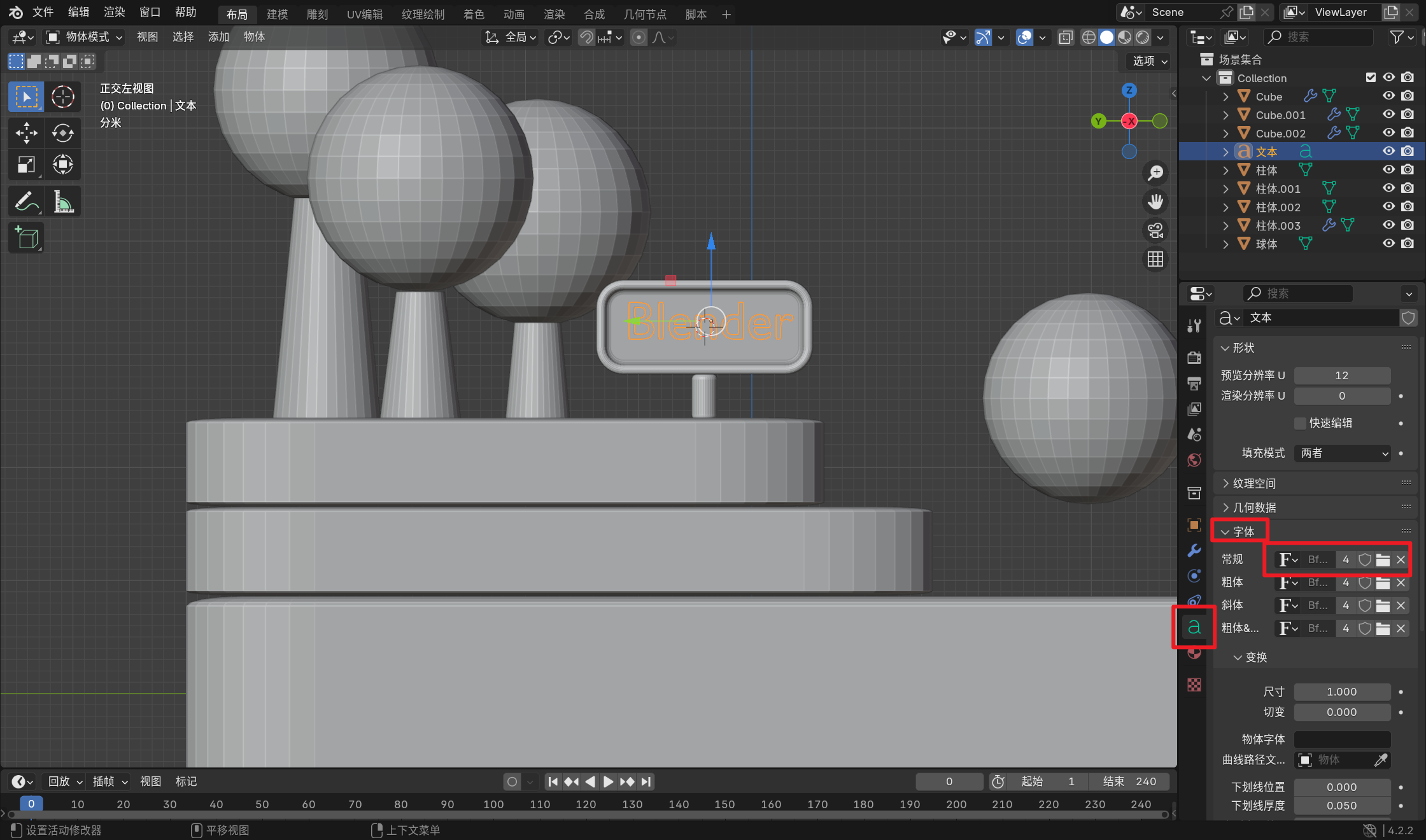The height and width of the screenshot is (840, 1426).
Task: Uncheck Collection exclude checkbox in outliner
Action: click(x=1371, y=78)
